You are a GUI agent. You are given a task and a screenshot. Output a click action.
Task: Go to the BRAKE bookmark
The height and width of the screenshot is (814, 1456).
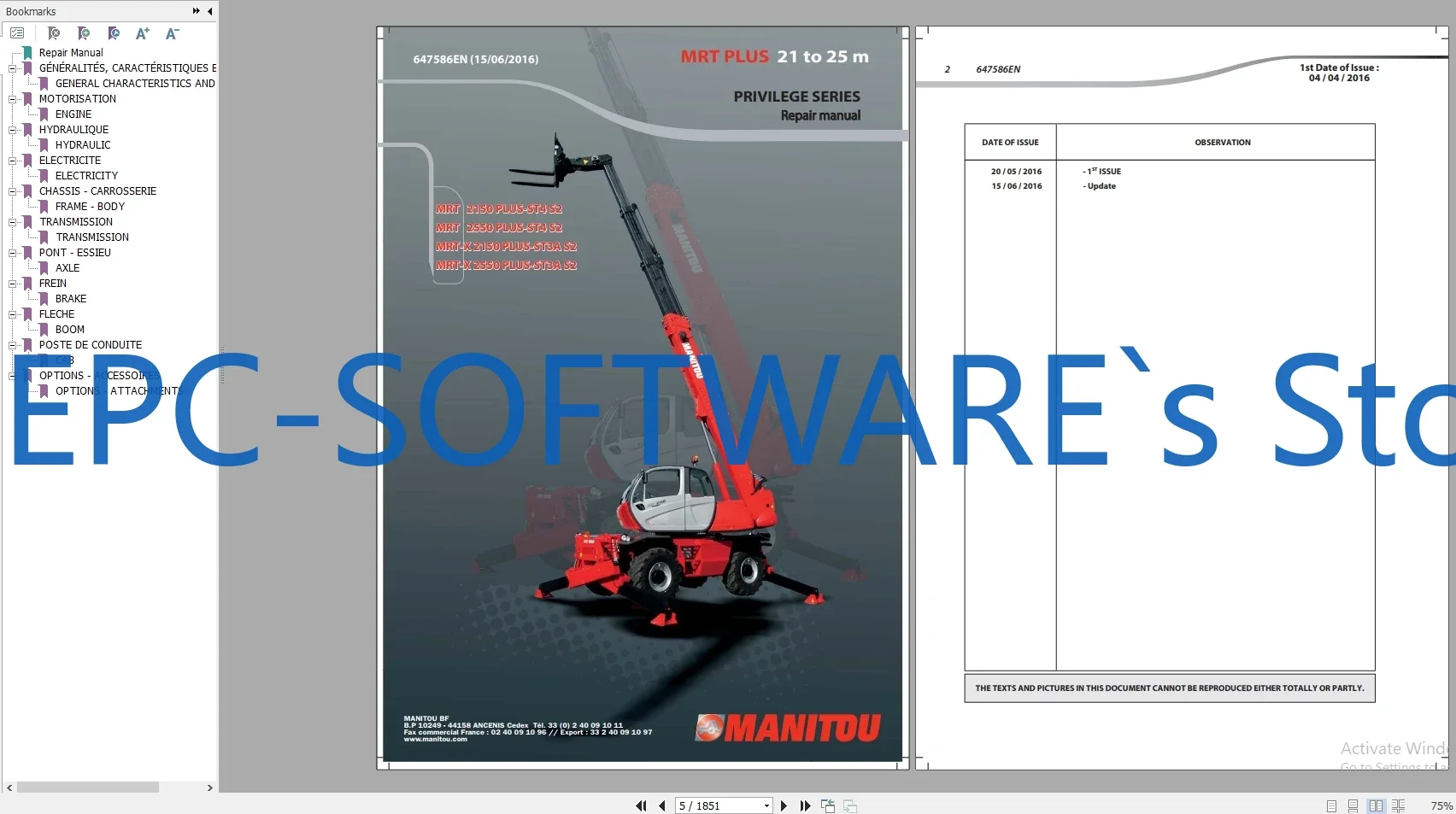pos(71,299)
